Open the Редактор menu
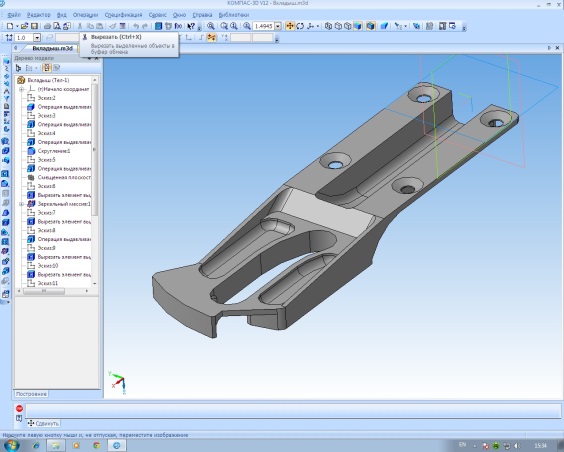 coord(38,15)
